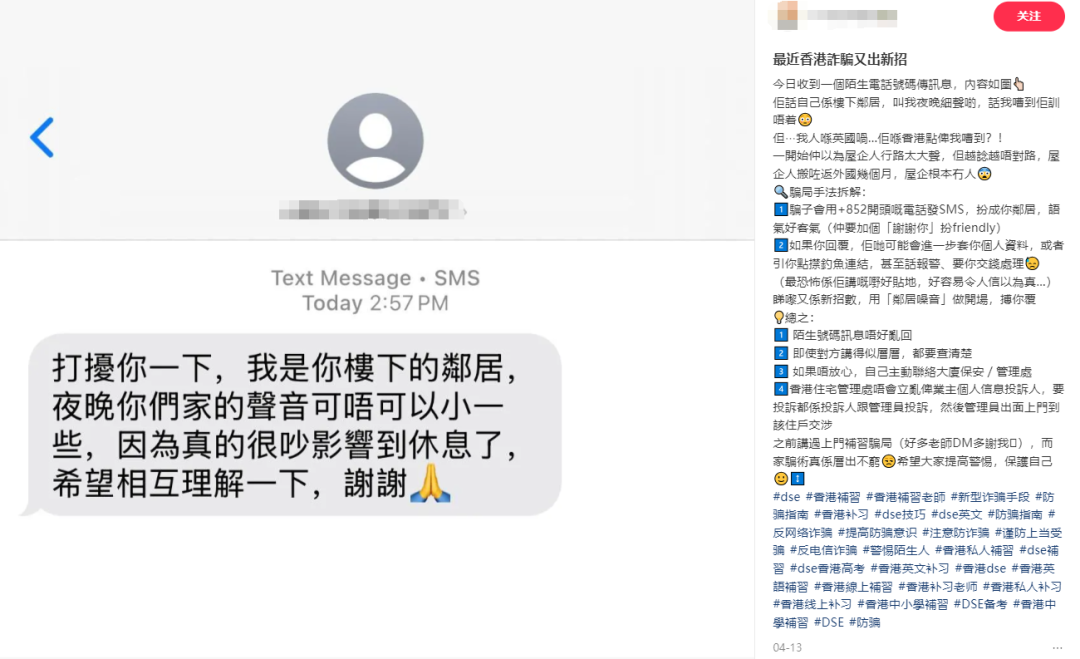
Task: Expand contact details chevron beside blurred number
Action: coord(466,211)
